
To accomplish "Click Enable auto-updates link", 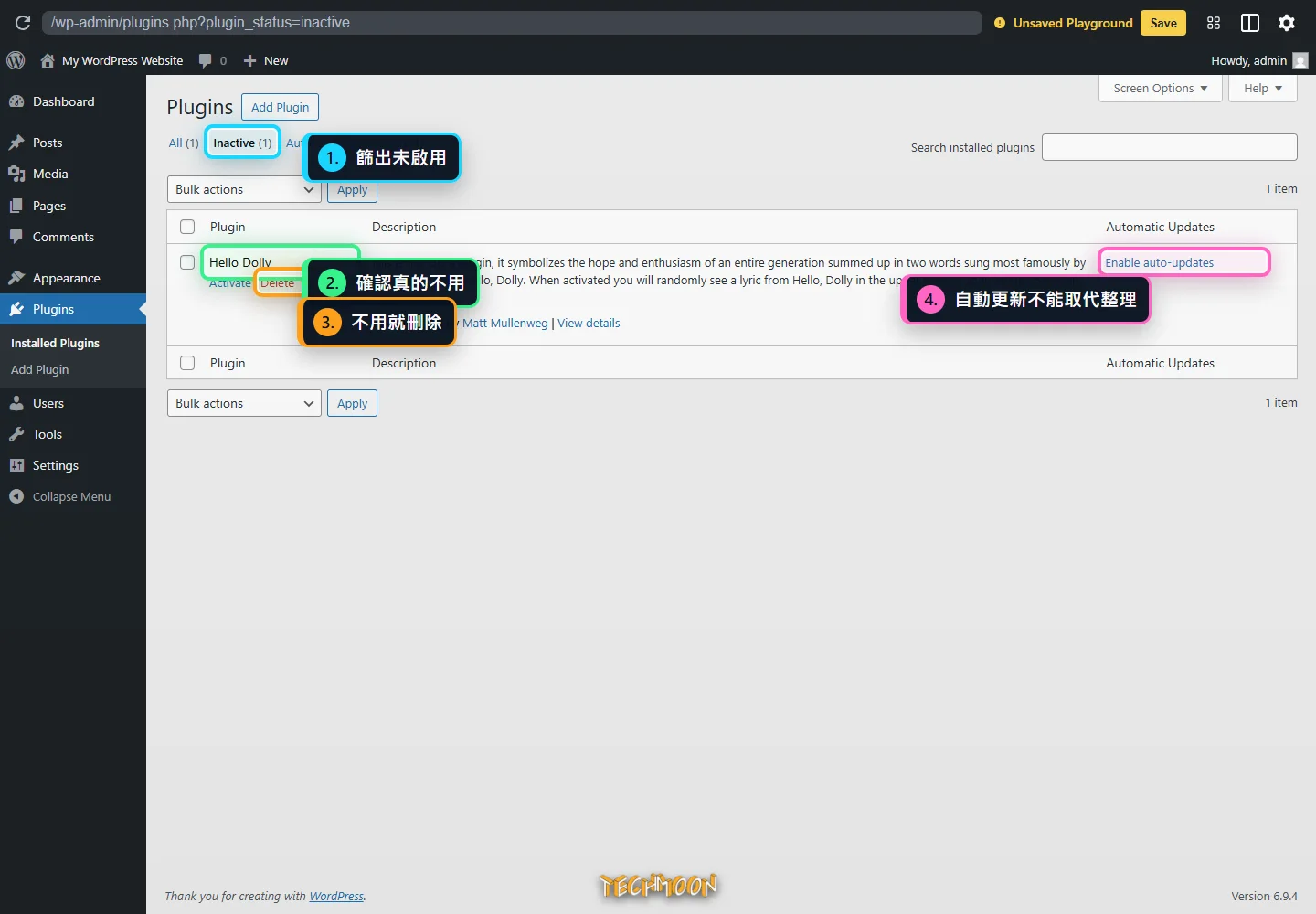I will [1159, 262].
